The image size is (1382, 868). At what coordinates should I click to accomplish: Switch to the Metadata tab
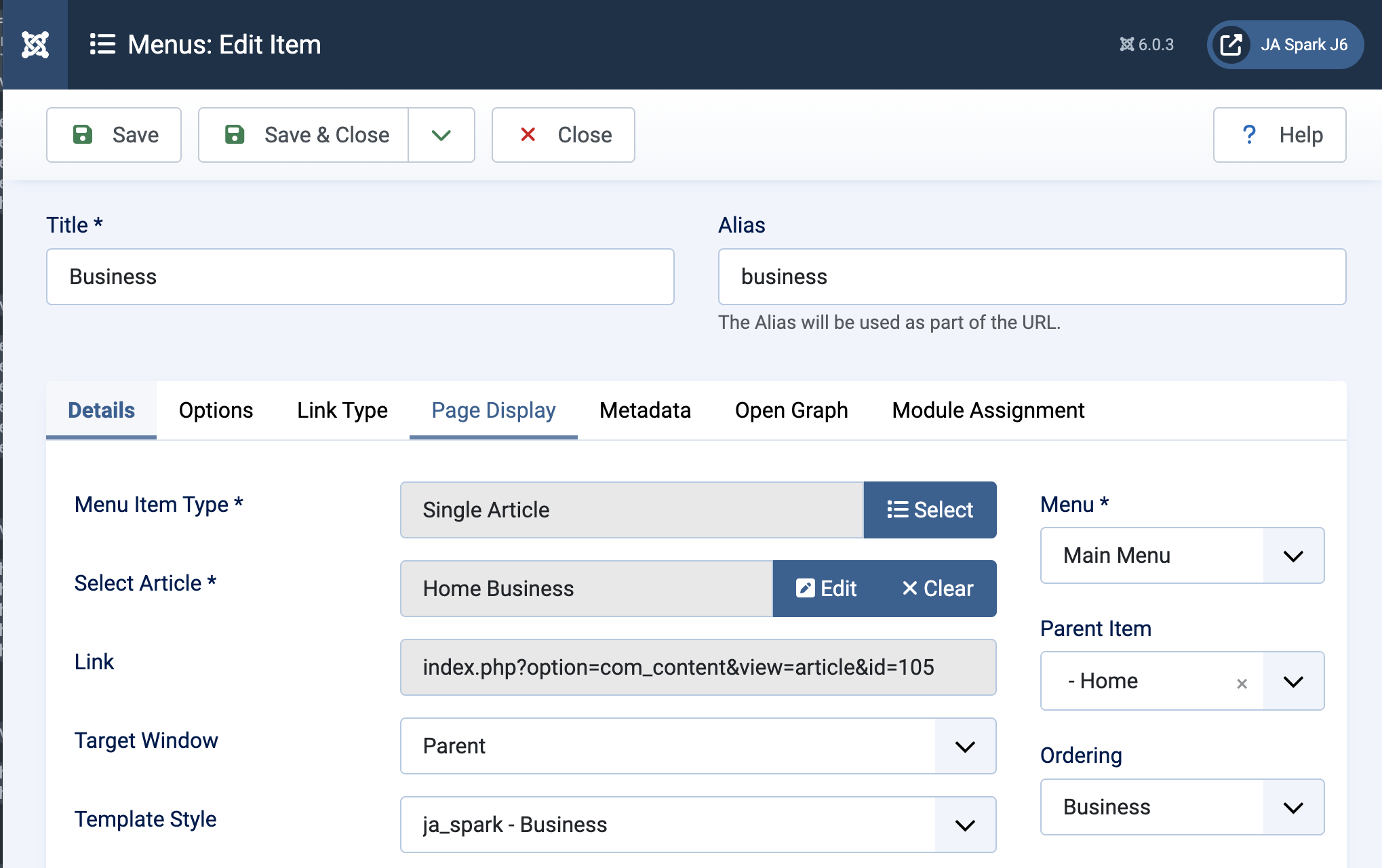(644, 410)
